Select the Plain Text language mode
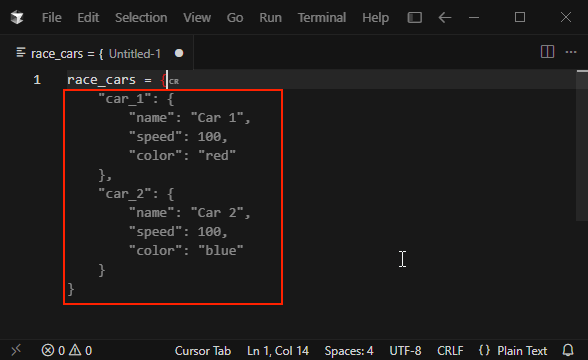588x360 pixels. point(522,351)
